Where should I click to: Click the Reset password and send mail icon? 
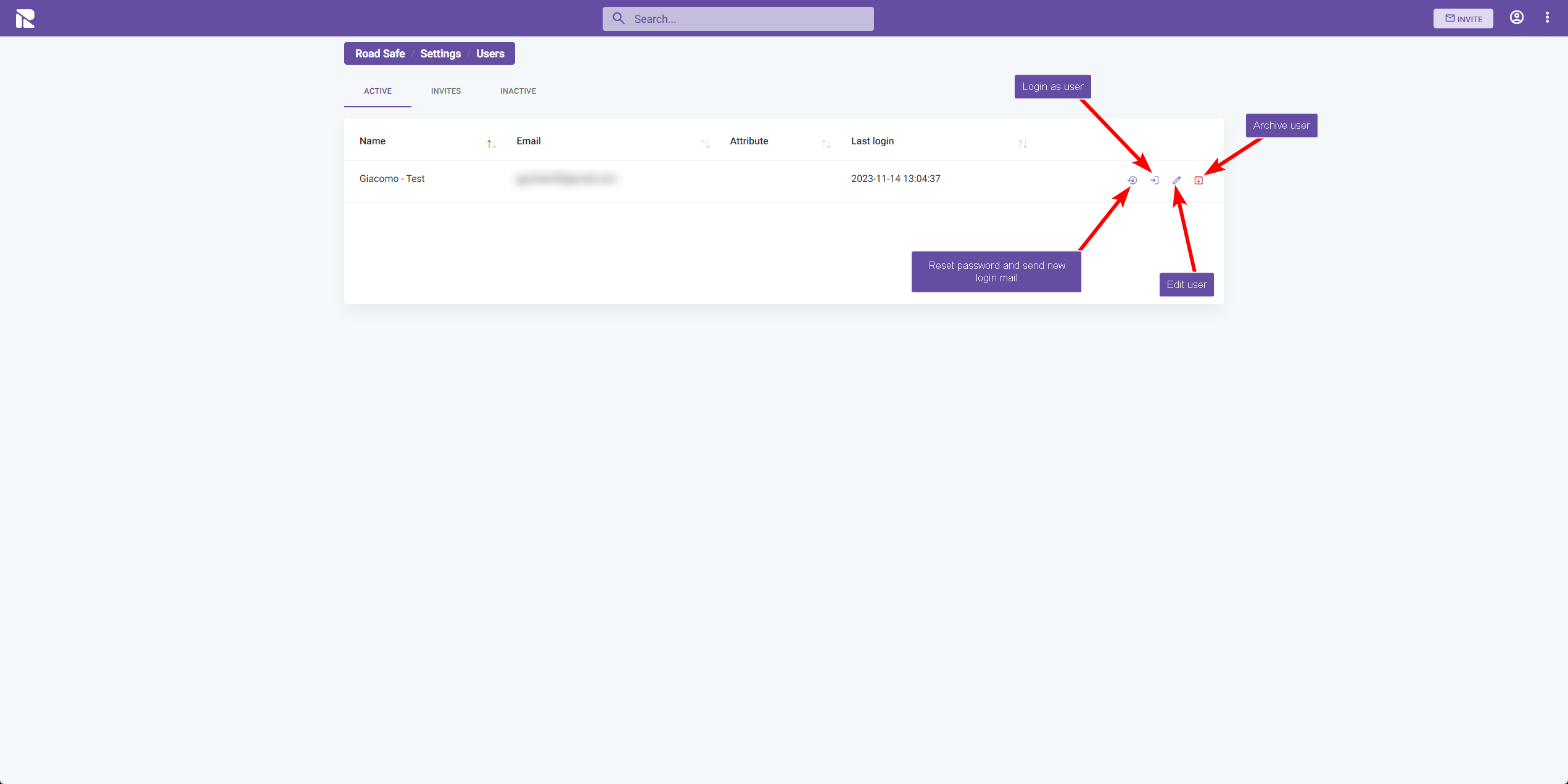[1132, 180]
